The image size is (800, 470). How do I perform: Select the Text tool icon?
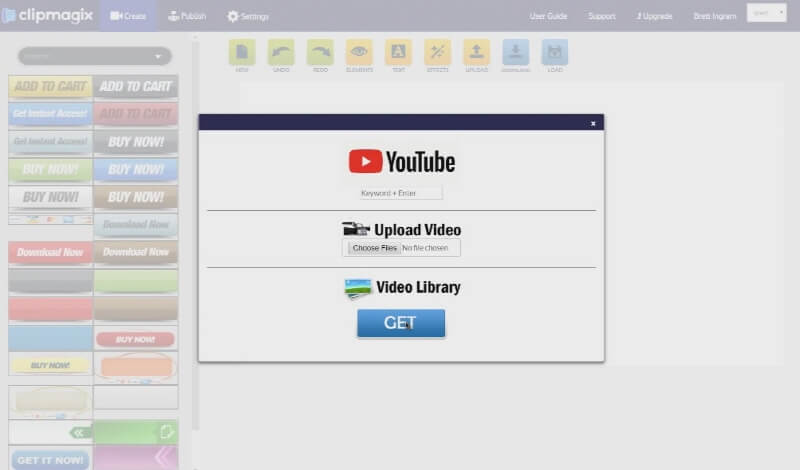(398, 52)
